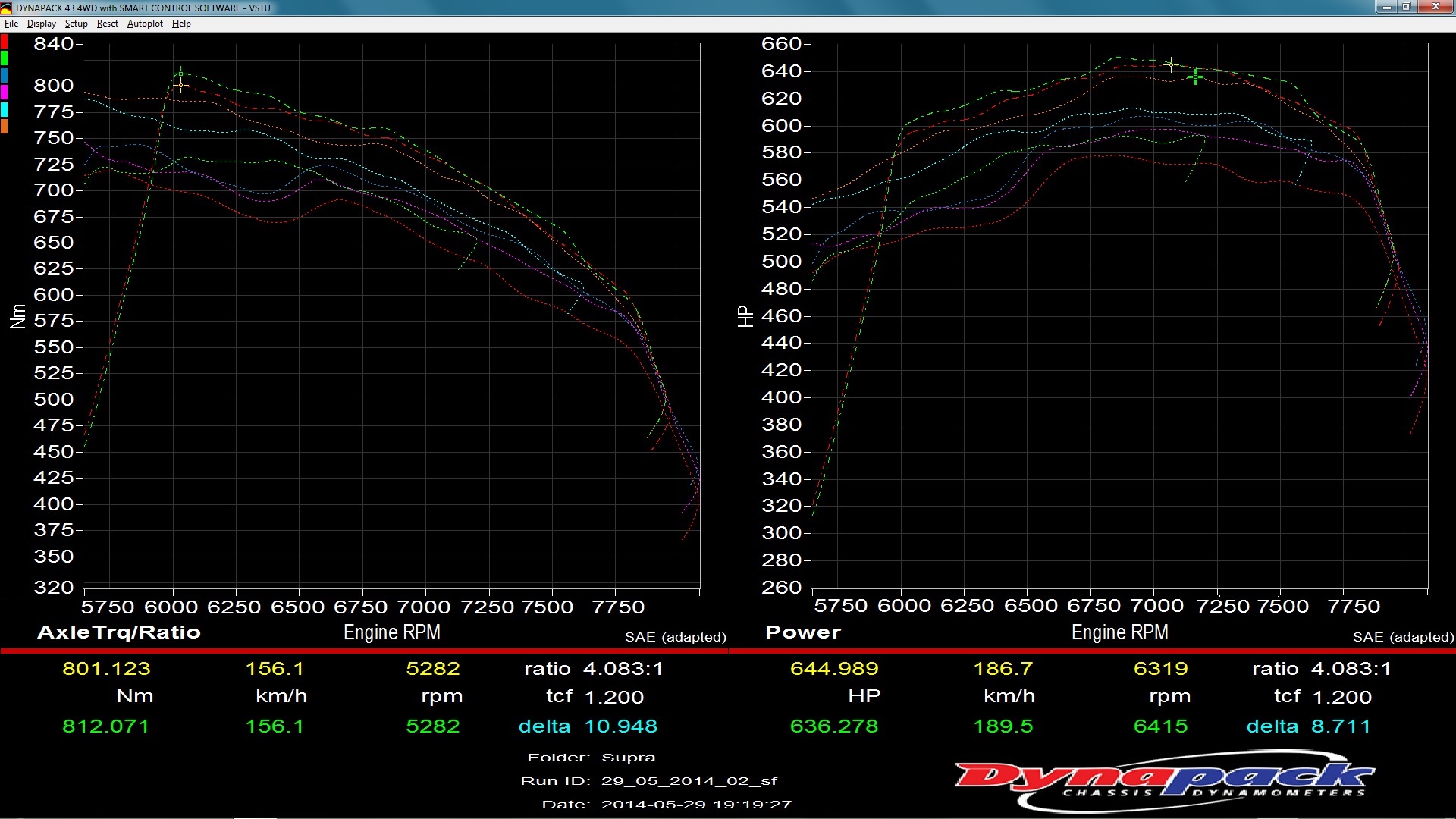The width and height of the screenshot is (1456, 819).
Task: Click the green crosshair marker on torque graph
Action: pyautogui.click(x=180, y=74)
